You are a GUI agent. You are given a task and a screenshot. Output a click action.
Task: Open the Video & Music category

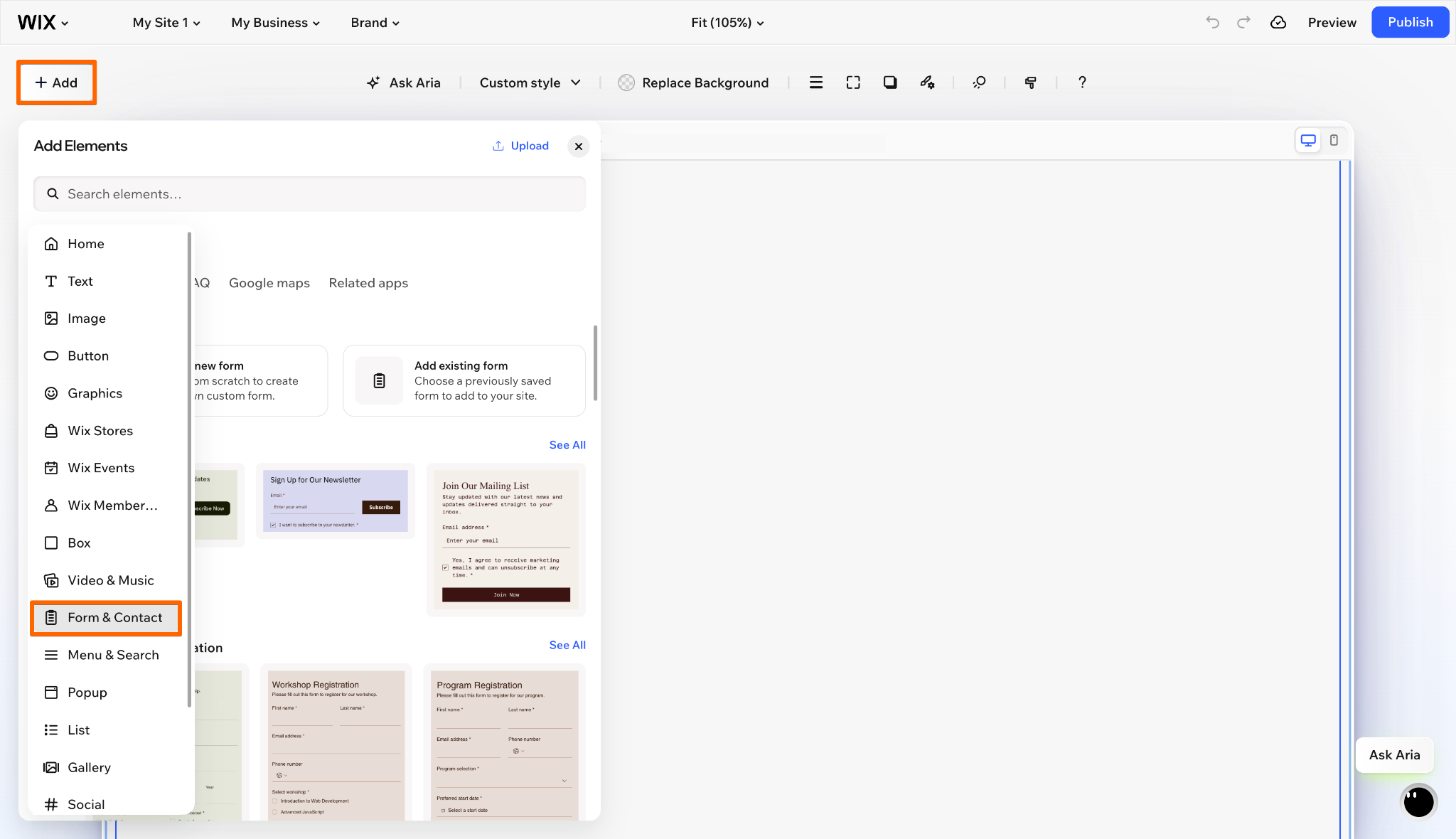pyautogui.click(x=107, y=580)
